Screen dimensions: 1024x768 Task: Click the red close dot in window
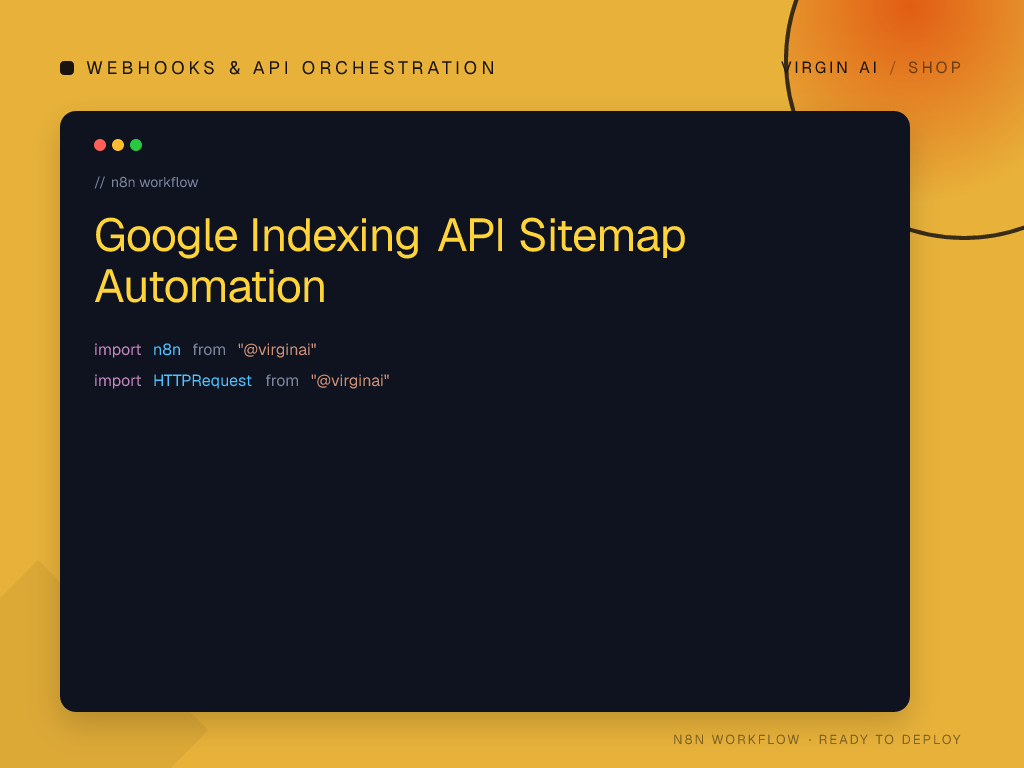pyautogui.click(x=100, y=145)
